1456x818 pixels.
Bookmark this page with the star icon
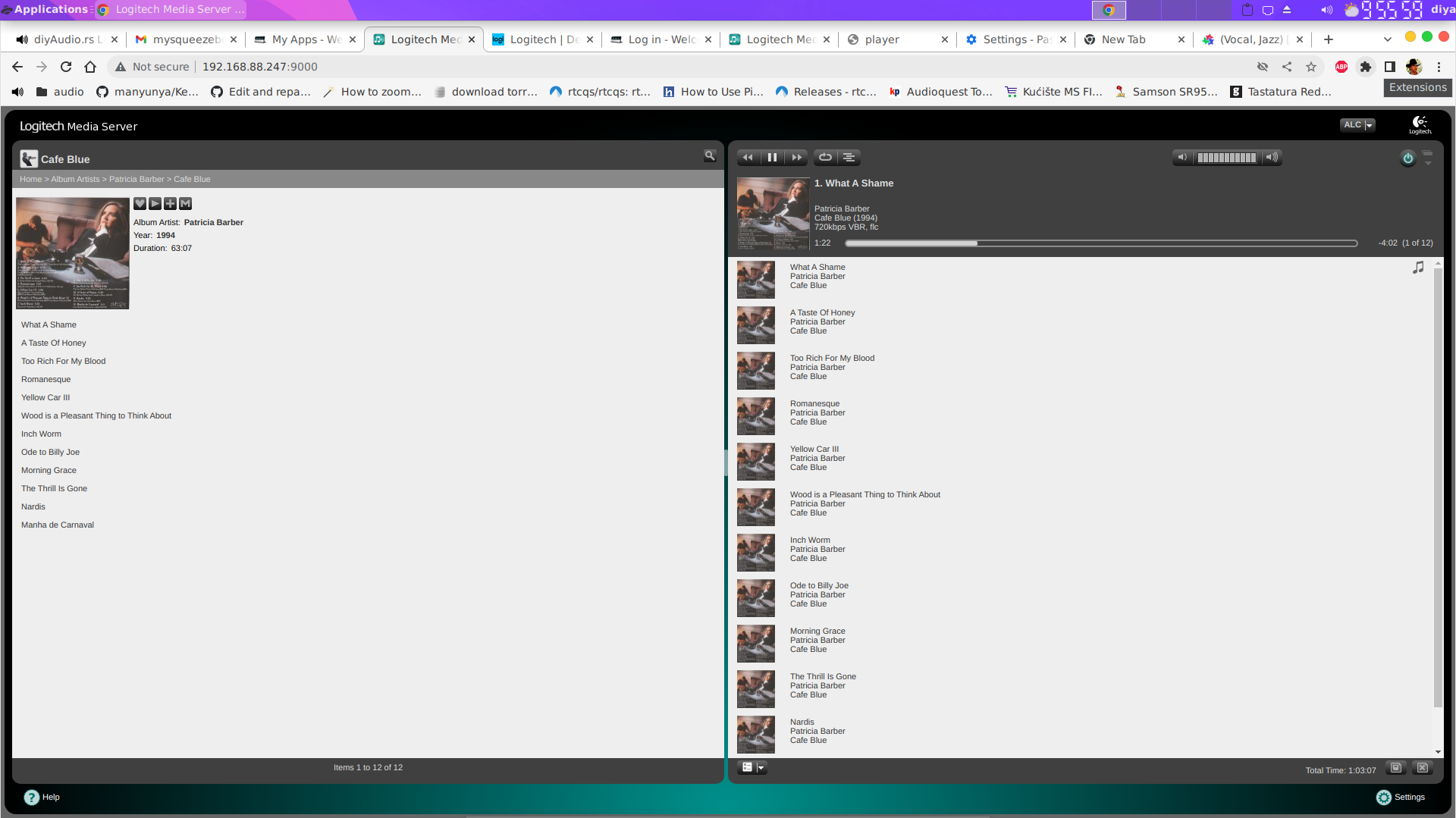(1311, 67)
